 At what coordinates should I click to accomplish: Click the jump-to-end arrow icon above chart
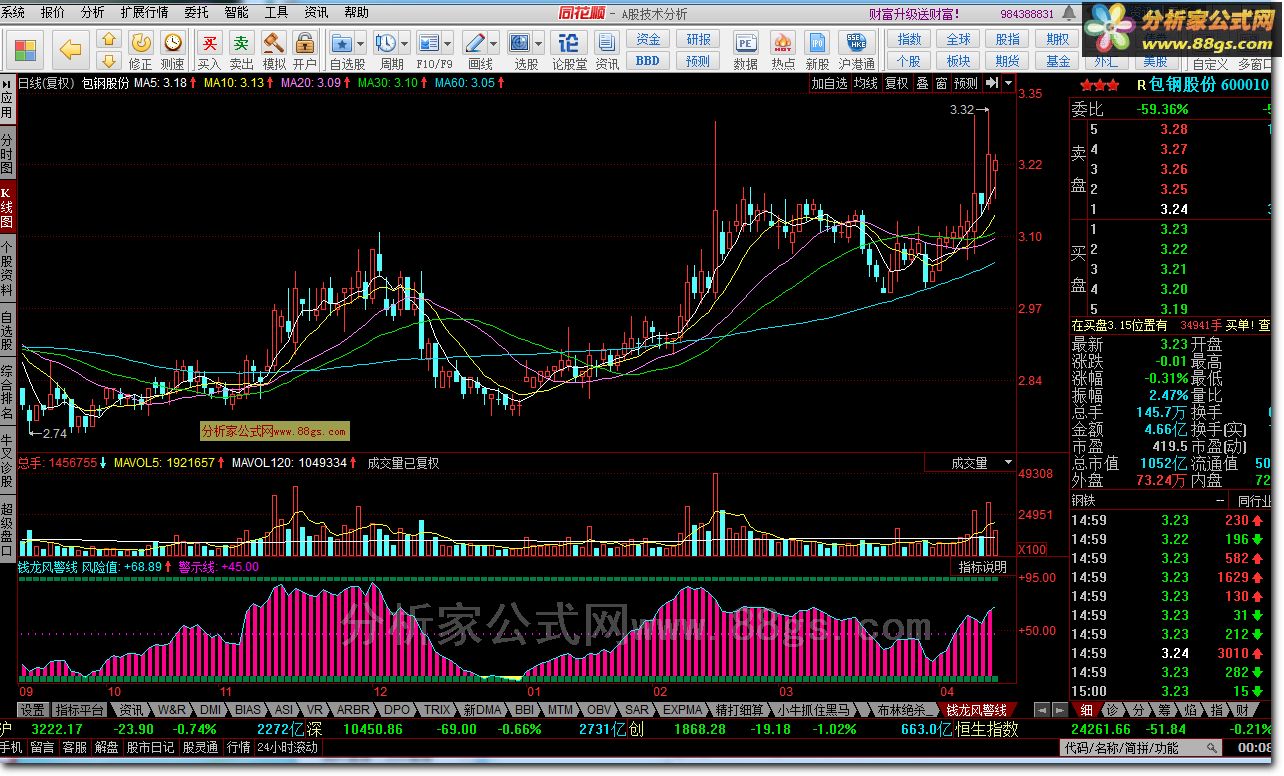[x=994, y=84]
